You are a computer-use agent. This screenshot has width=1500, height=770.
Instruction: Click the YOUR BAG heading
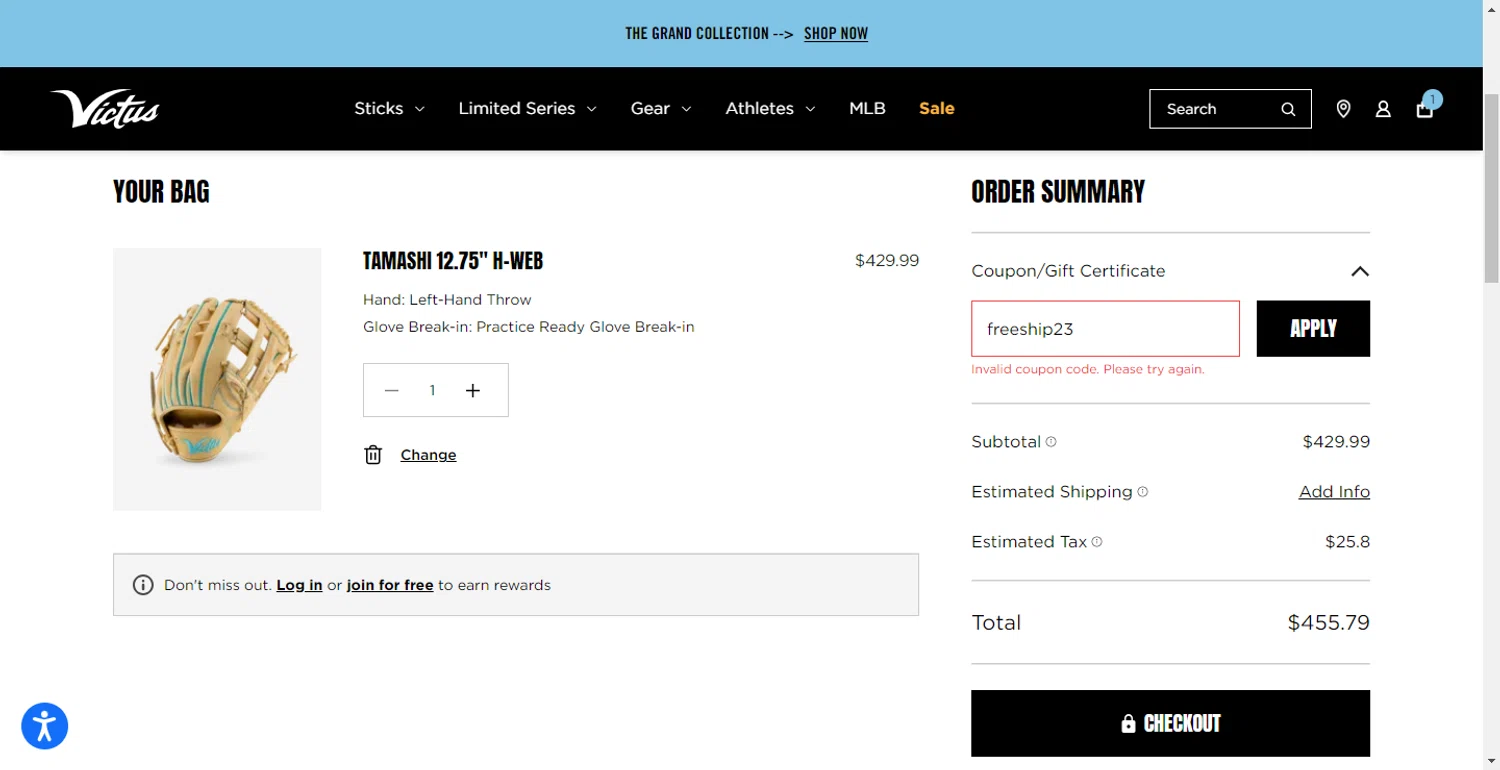(x=161, y=192)
